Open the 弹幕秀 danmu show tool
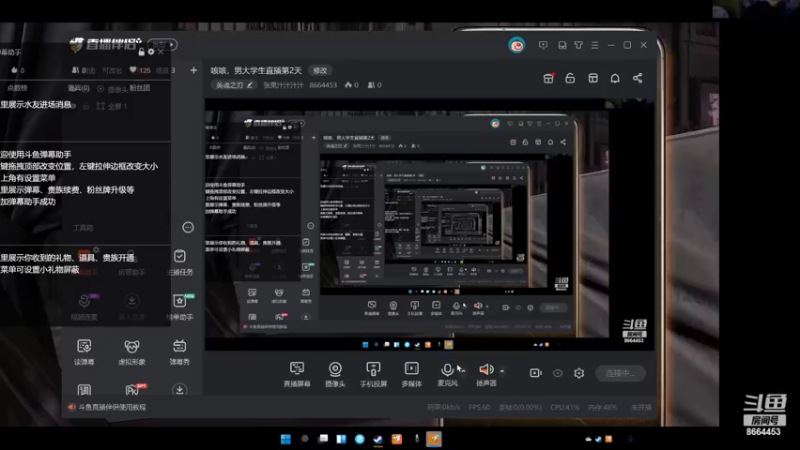Screen dimensions: 800x450 [180, 352]
